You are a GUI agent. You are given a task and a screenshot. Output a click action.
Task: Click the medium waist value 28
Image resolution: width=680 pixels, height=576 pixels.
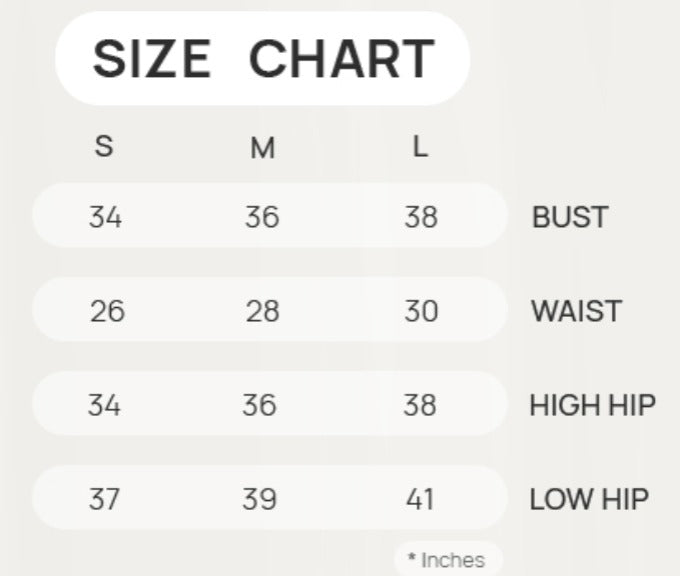[262, 311]
